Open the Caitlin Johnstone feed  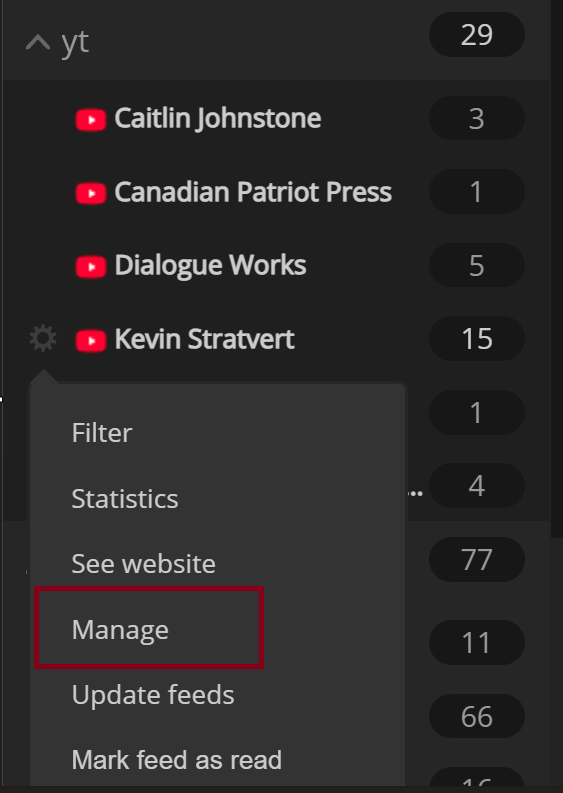click(218, 118)
